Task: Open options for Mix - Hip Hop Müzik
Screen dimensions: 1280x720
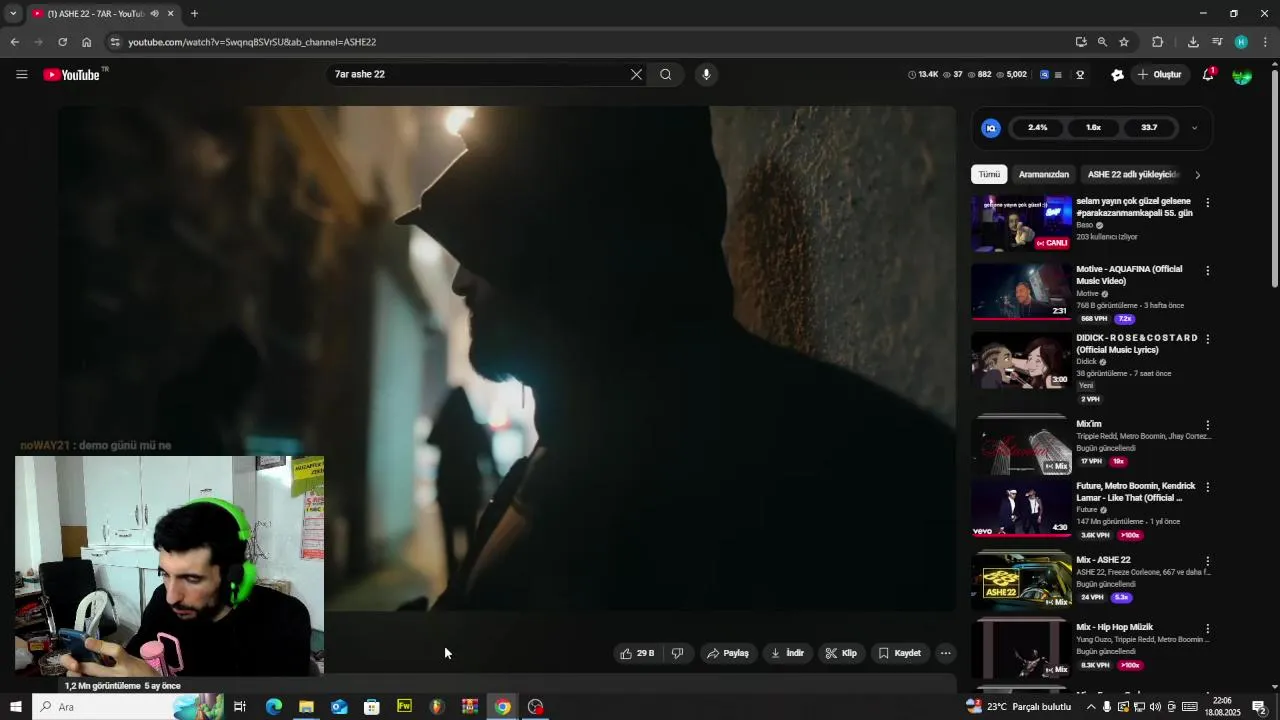Action: pos(1207,629)
